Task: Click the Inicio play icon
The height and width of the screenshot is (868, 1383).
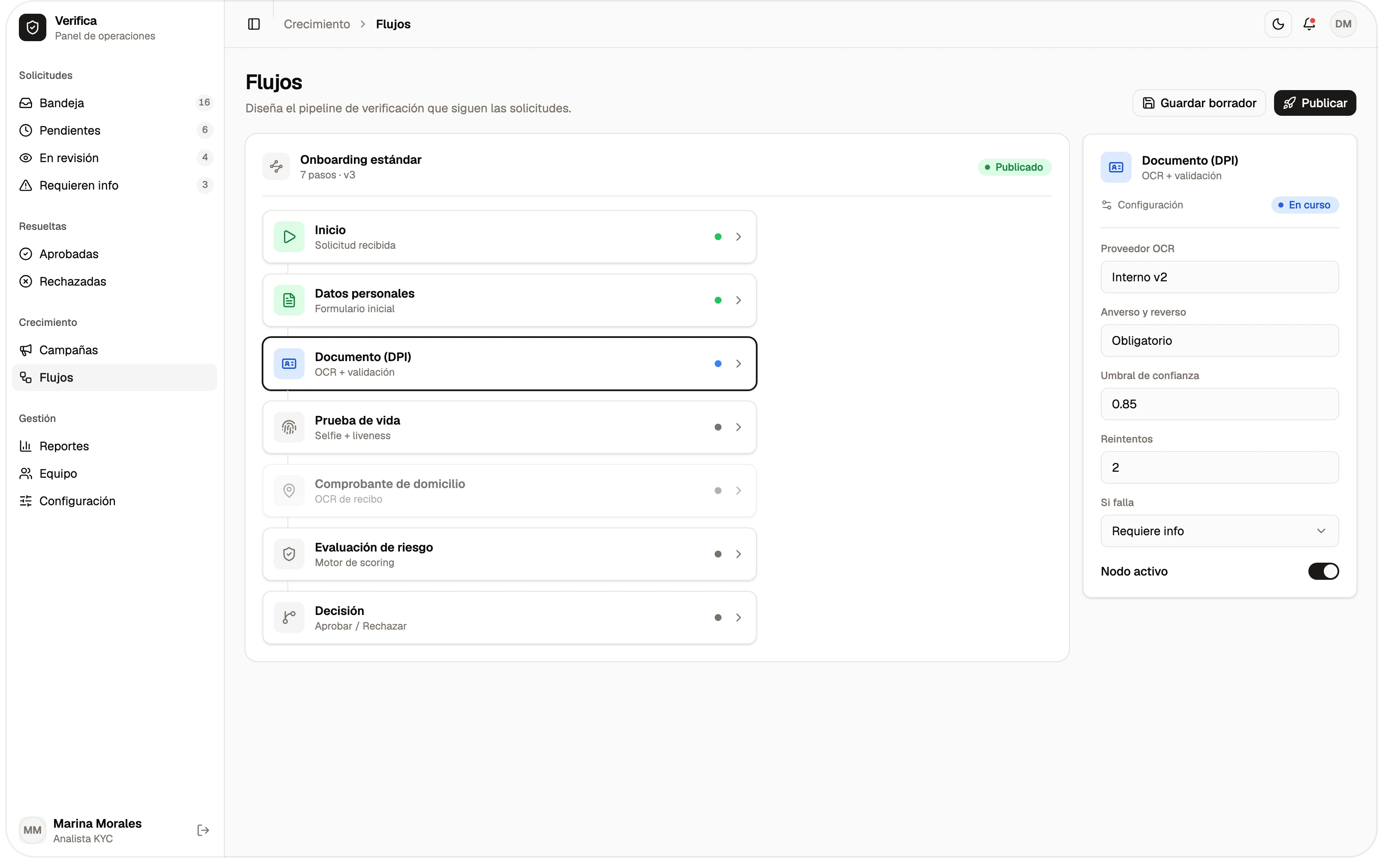Action: click(289, 237)
